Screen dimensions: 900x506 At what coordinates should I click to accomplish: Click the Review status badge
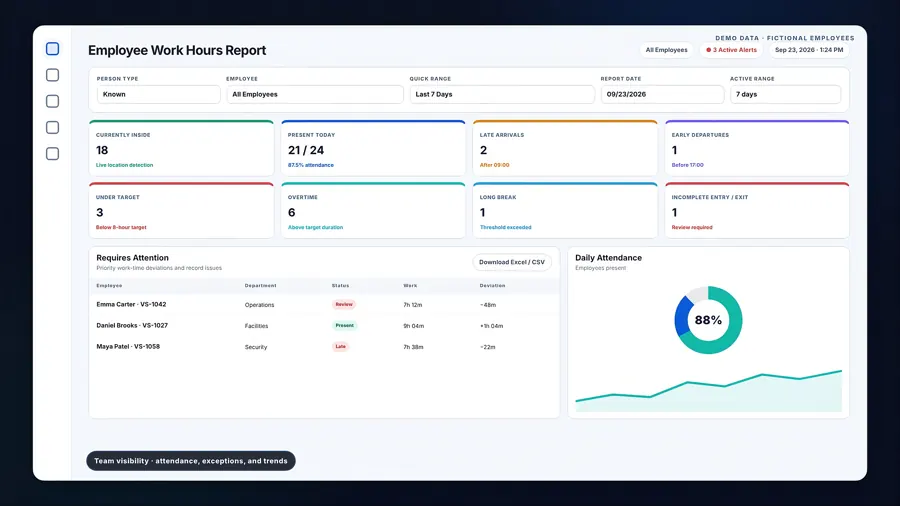[344, 305]
